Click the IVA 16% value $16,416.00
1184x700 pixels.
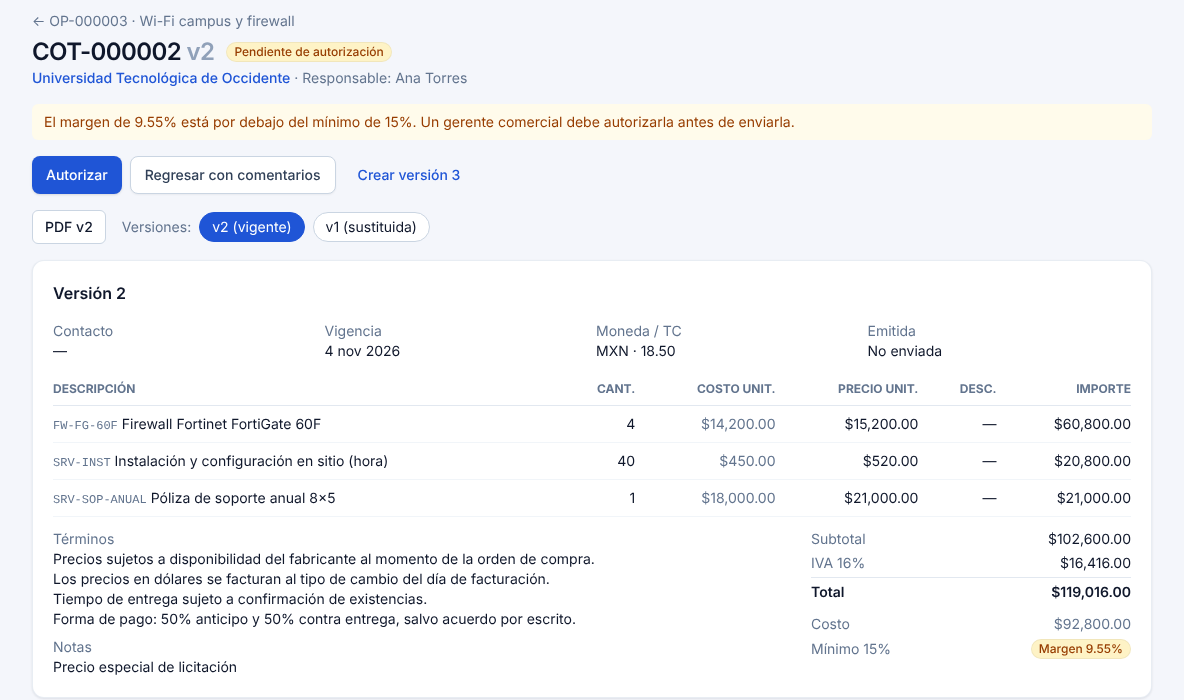pos(1095,563)
